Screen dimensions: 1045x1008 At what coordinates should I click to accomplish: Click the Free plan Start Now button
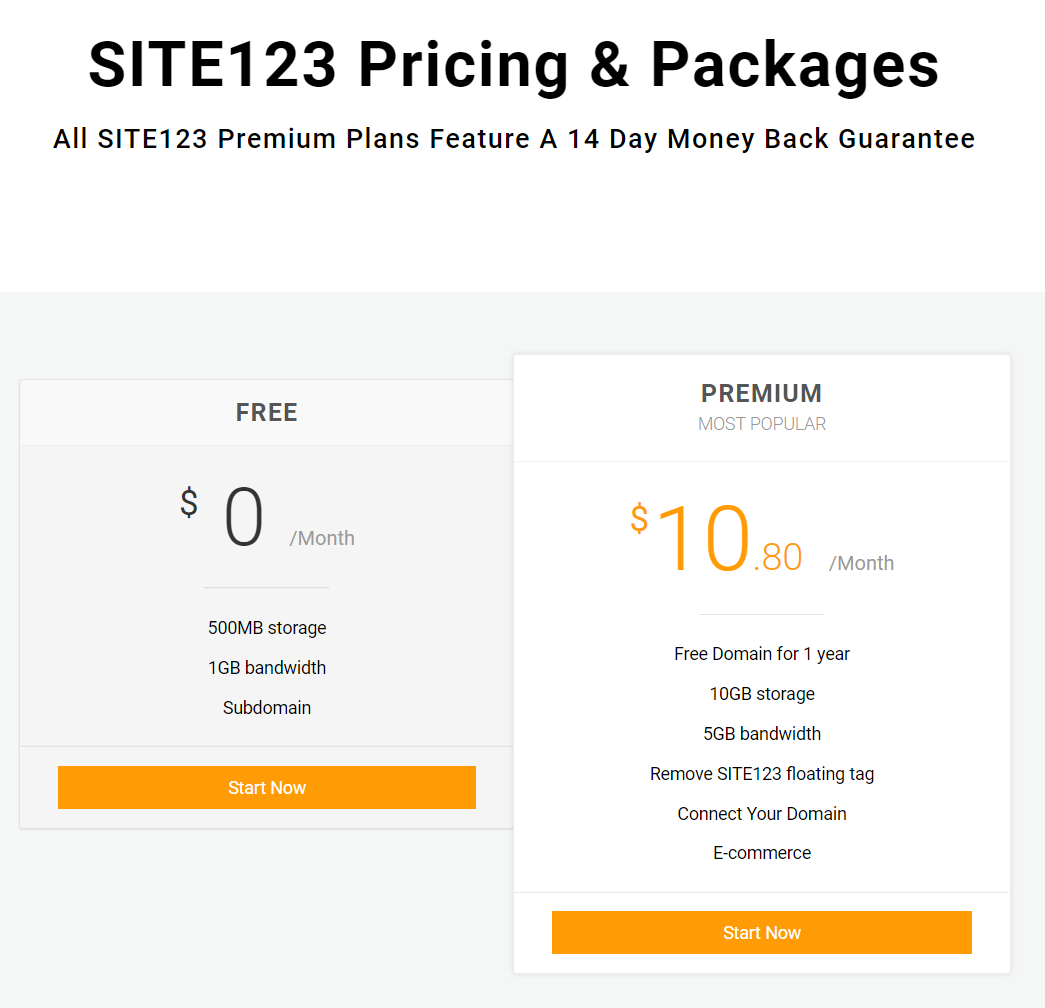tap(266, 787)
